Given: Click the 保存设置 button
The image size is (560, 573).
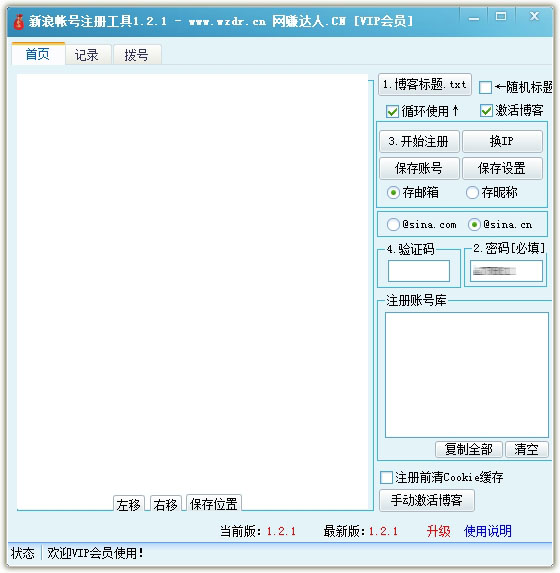Looking at the screenshot, I should pyautogui.click(x=502, y=168).
